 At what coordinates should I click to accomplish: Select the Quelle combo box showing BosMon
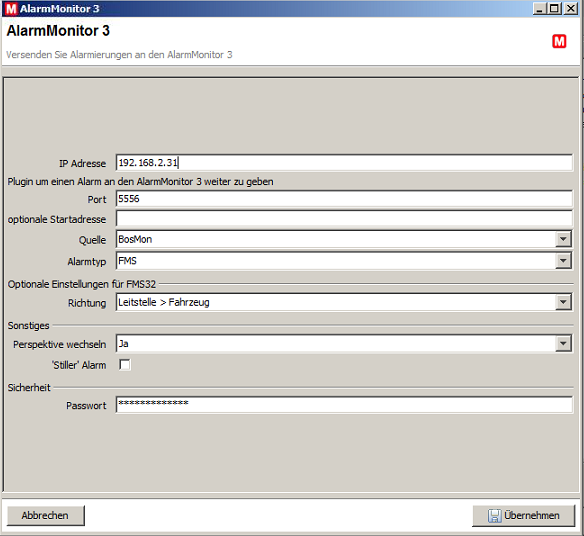tap(344, 239)
